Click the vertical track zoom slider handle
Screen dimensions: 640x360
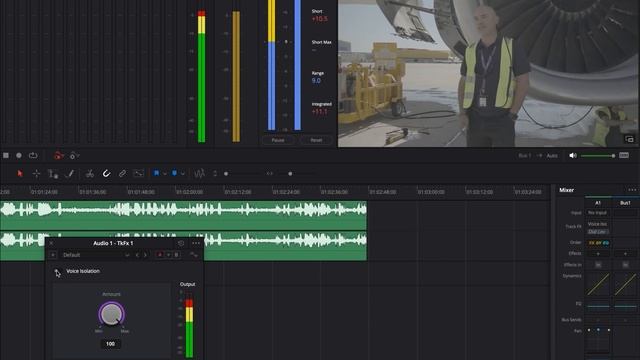[226, 173]
